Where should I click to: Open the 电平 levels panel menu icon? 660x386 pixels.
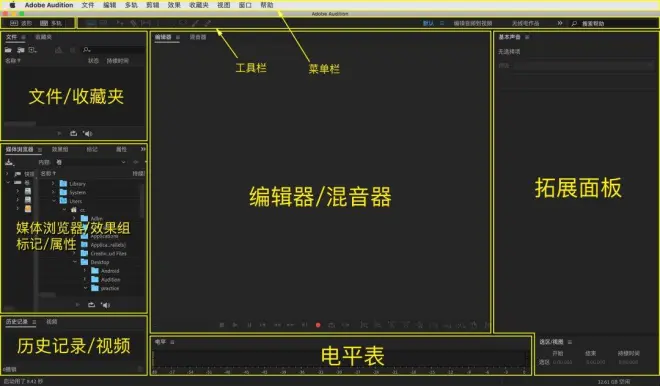tap(172, 342)
